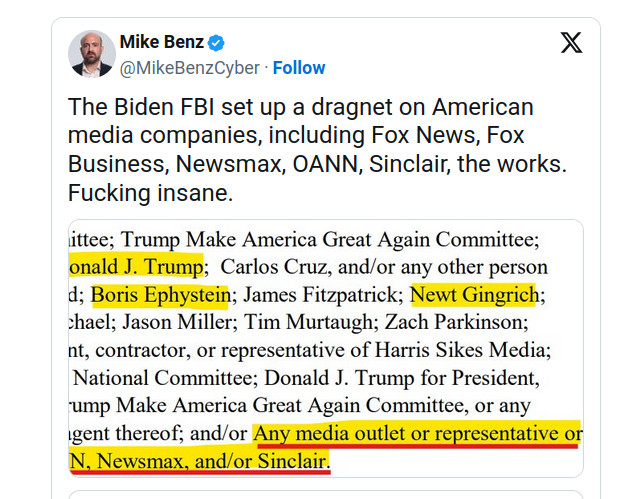Click the Follow link

tap(299, 68)
